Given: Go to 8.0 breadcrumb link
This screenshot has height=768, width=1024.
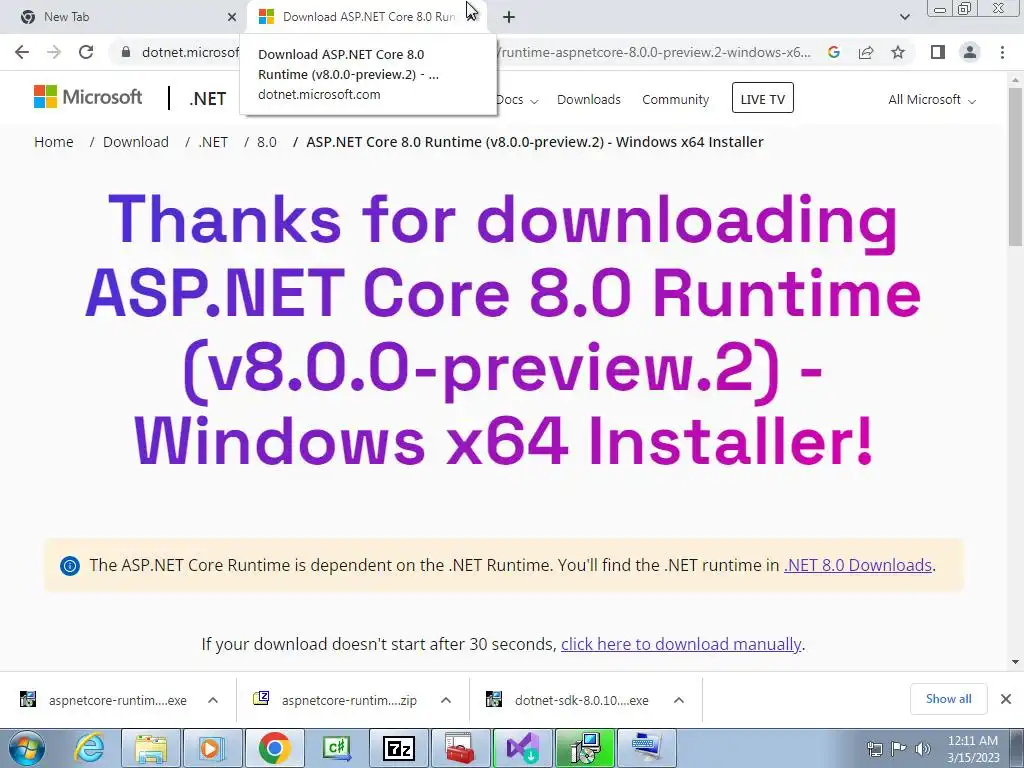Looking at the screenshot, I should click(266, 142).
